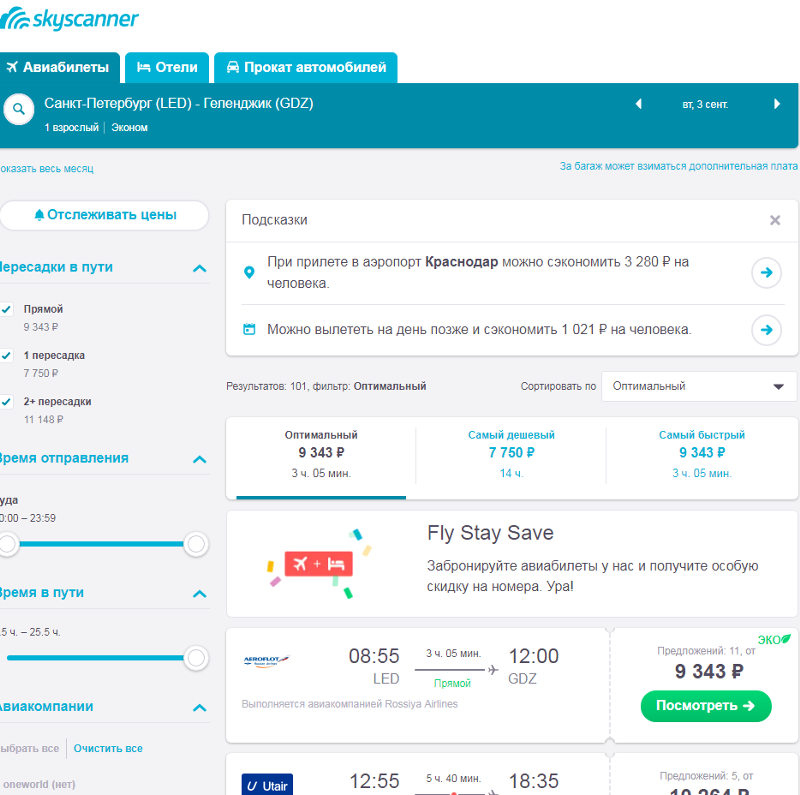Click the Эконом cabin class text
The width and height of the screenshot is (800, 795).
(x=130, y=127)
